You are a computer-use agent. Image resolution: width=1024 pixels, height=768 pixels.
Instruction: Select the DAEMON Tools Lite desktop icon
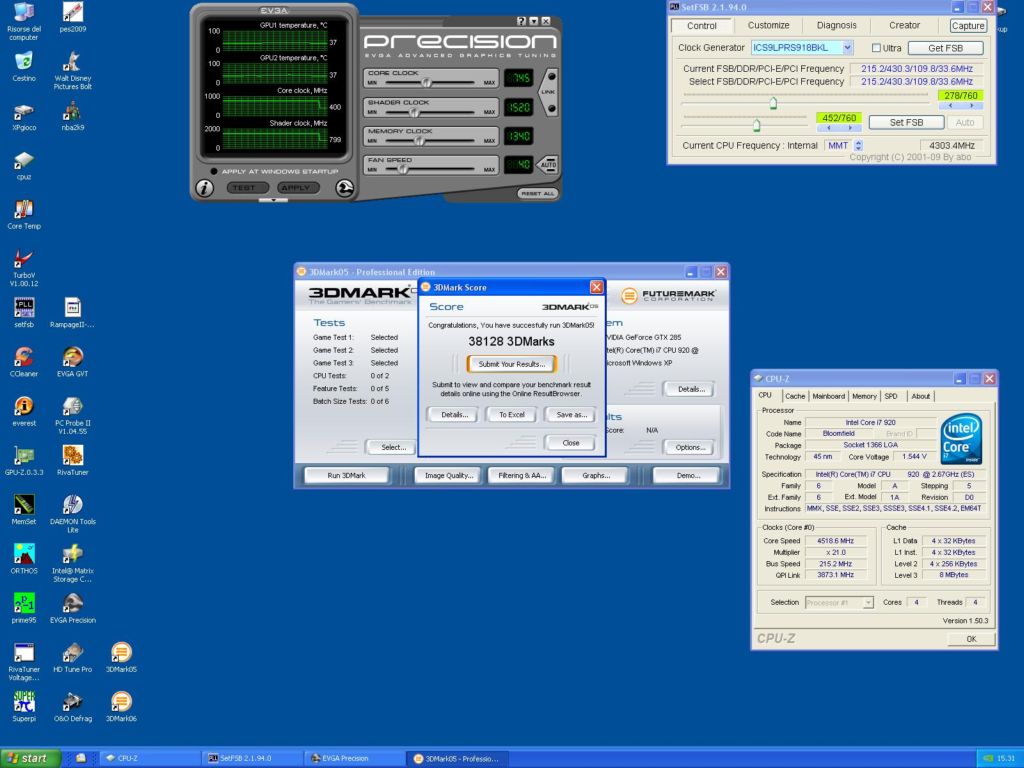pos(72,513)
